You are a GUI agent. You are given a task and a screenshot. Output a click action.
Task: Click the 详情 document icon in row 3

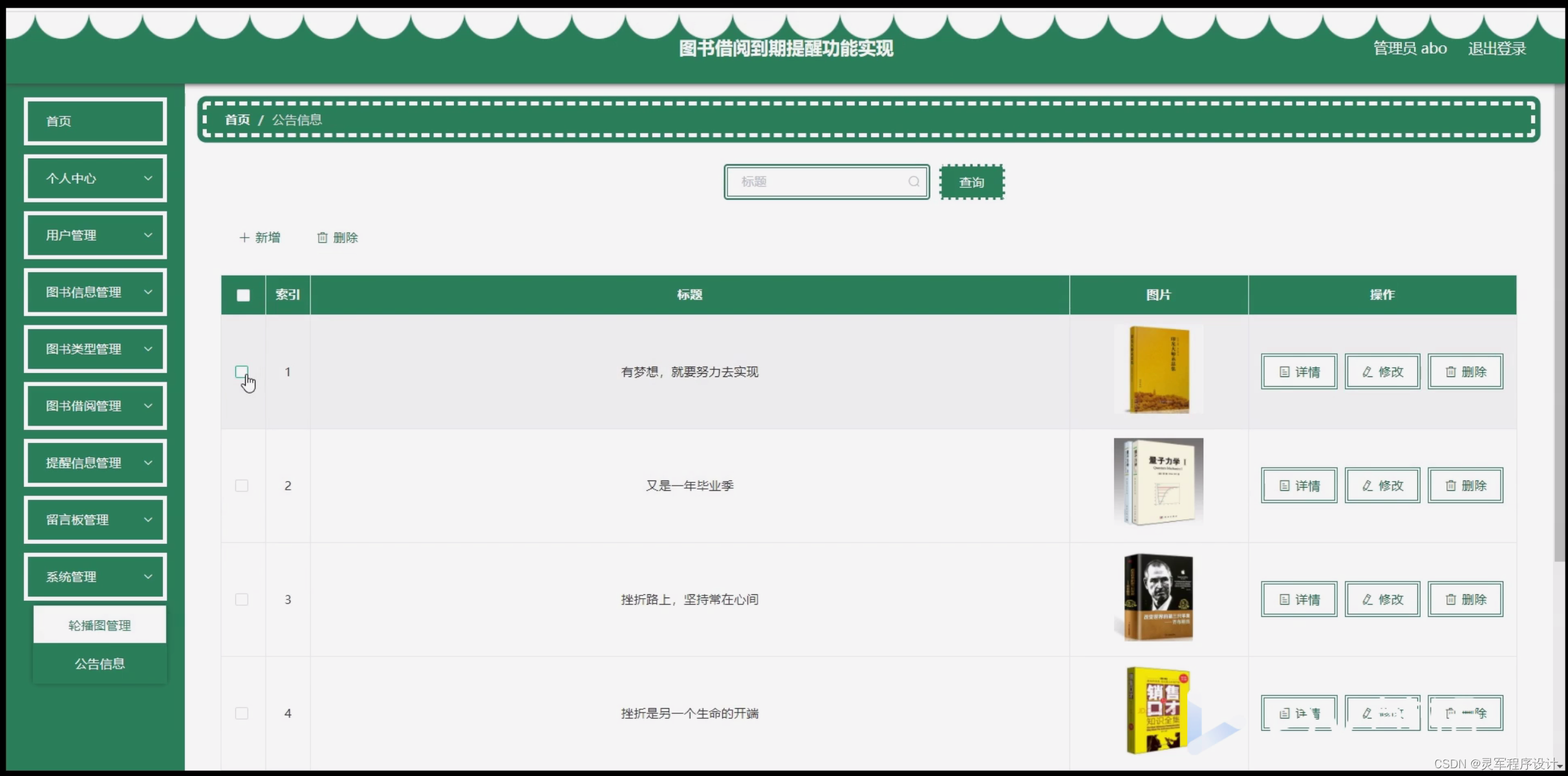1284,599
